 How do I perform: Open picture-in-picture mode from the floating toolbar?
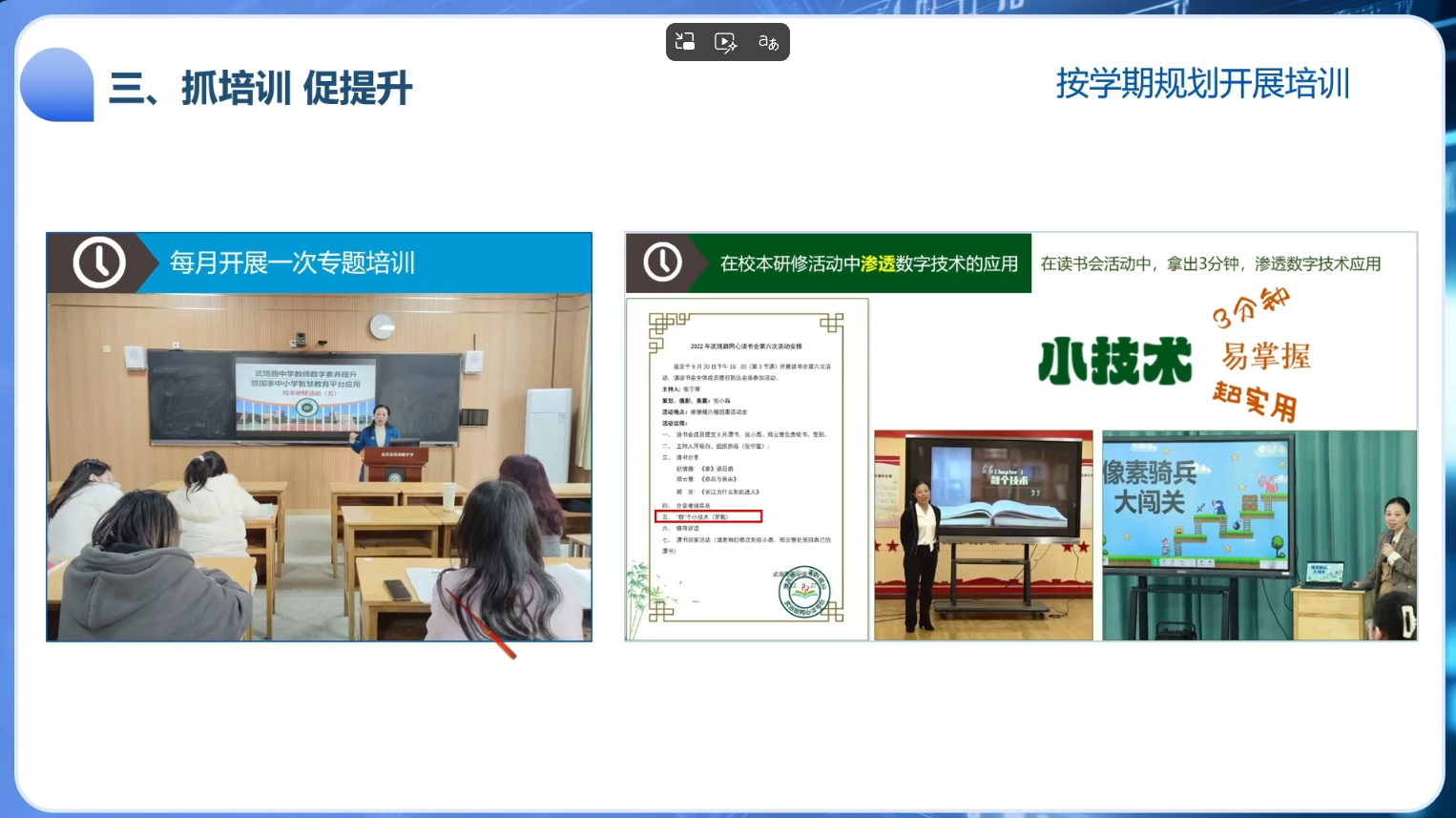point(685,42)
